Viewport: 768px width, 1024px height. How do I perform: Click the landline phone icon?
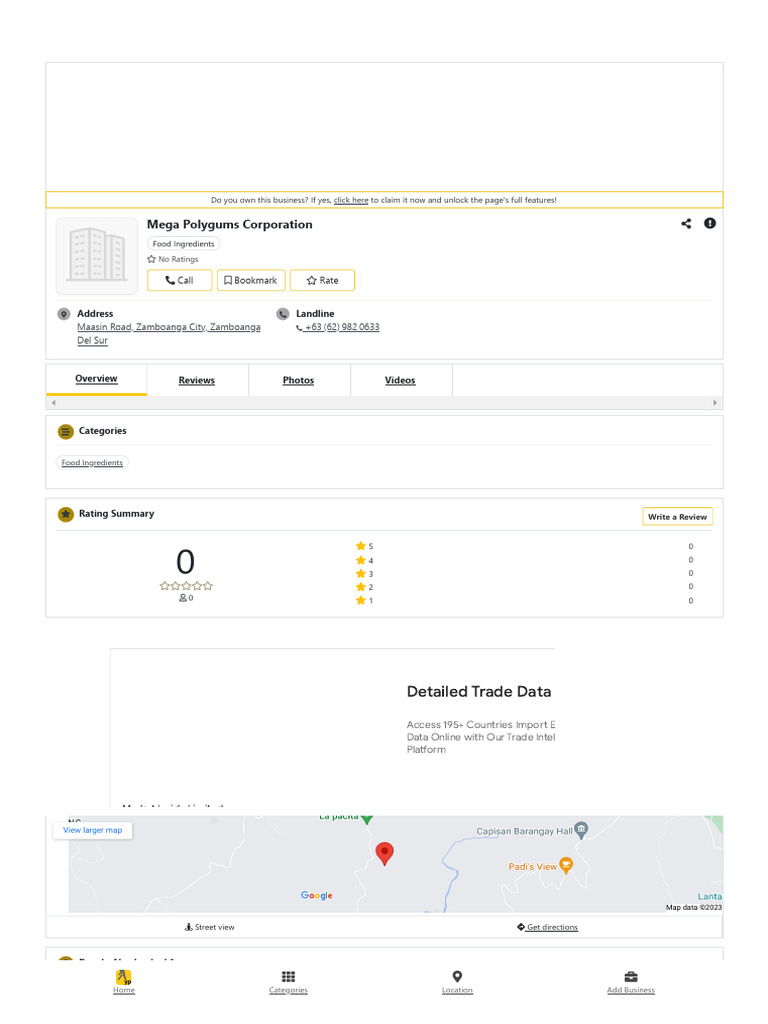[283, 314]
